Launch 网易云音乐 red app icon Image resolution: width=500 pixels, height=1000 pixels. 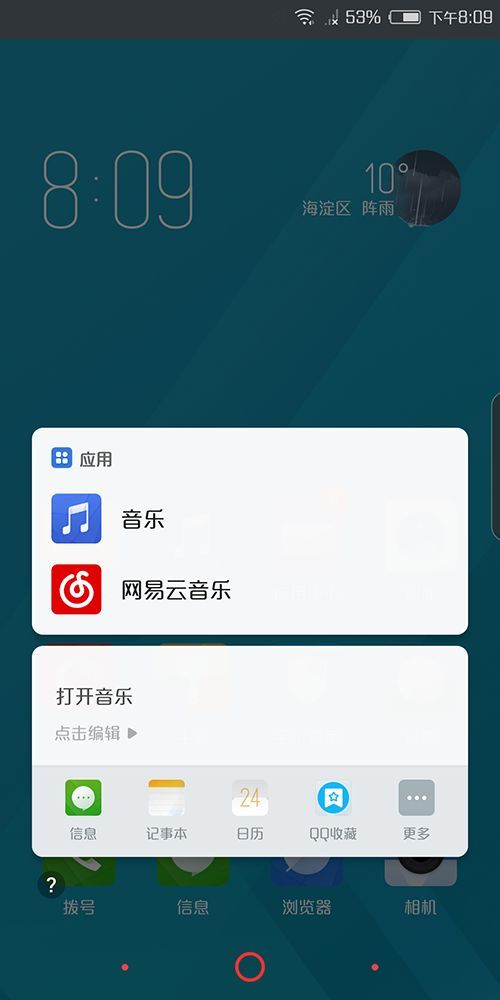point(76,589)
